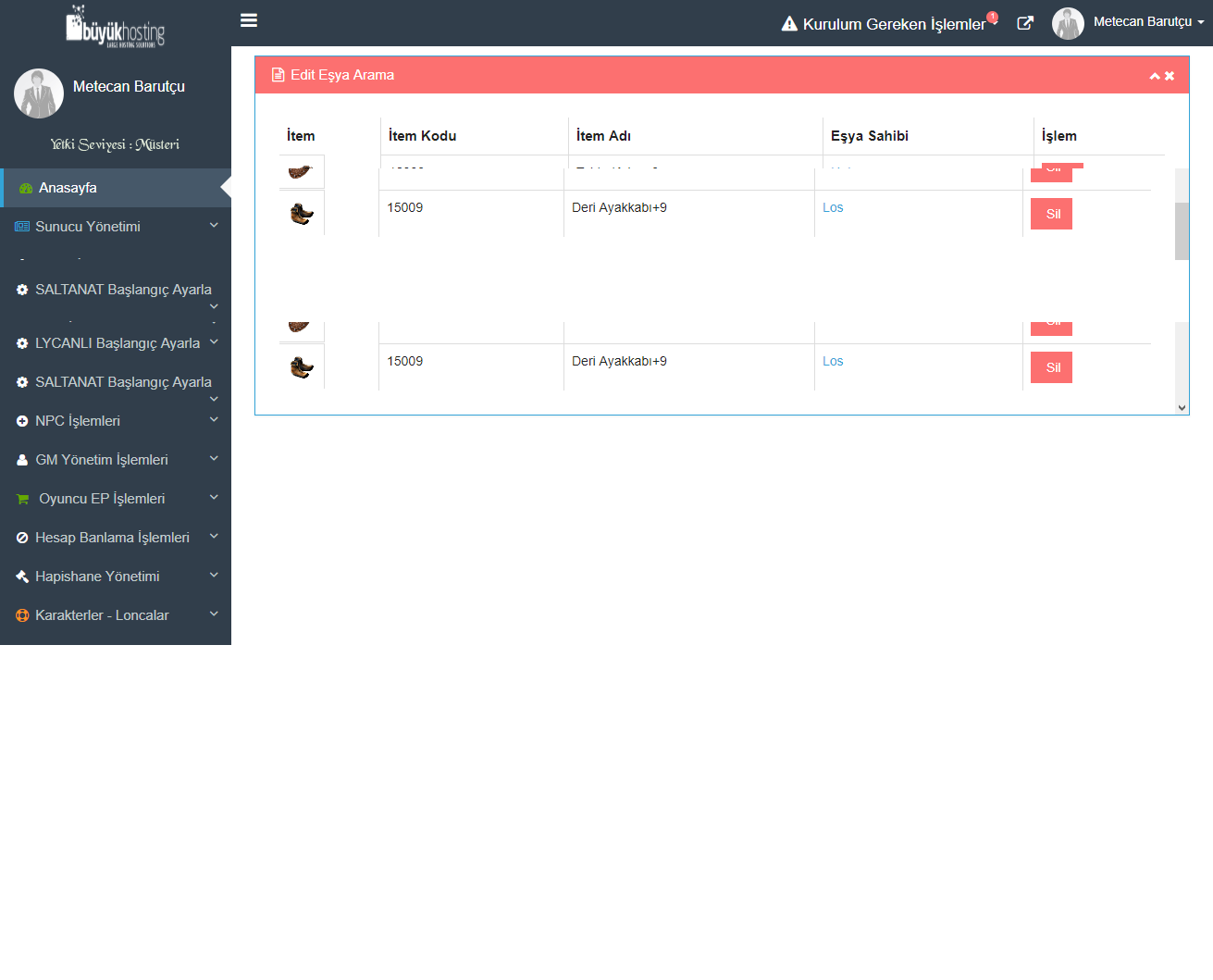Open Metecan Barutçu account dropdown

coord(1149,21)
